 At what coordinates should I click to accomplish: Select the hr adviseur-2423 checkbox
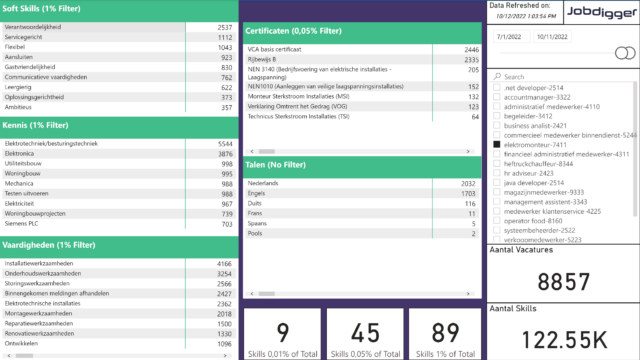coord(497,173)
